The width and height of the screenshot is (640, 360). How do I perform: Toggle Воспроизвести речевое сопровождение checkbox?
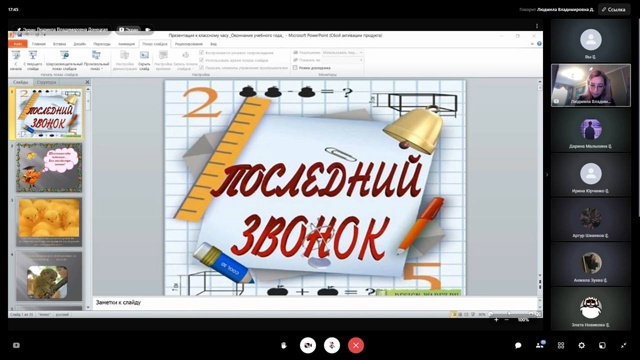[x=201, y=53]
